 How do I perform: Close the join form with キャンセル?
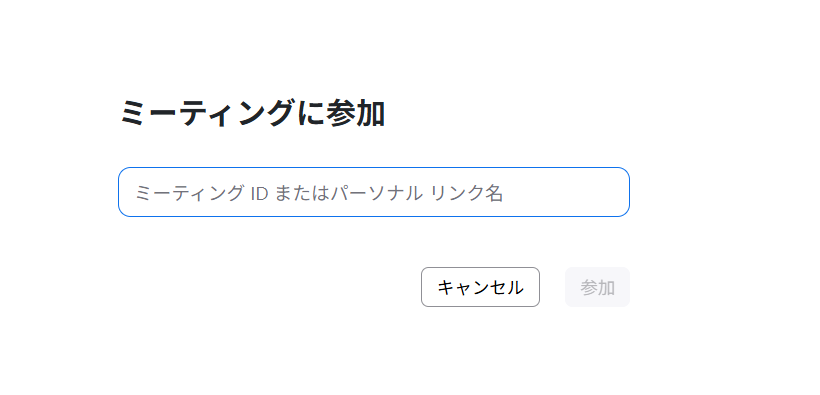(x=480, y=287)
